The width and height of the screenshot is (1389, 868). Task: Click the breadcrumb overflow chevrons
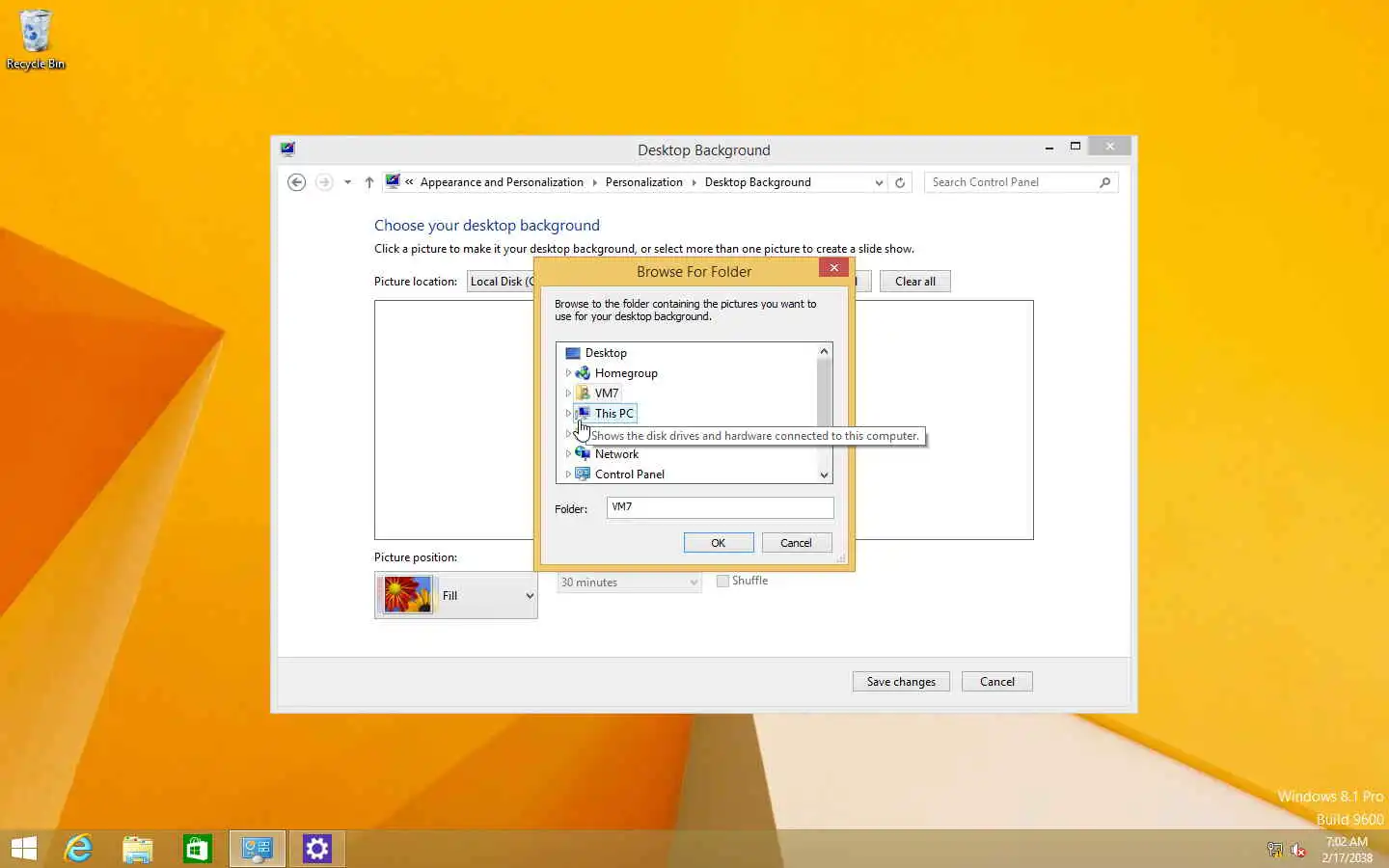coord(409,182)
